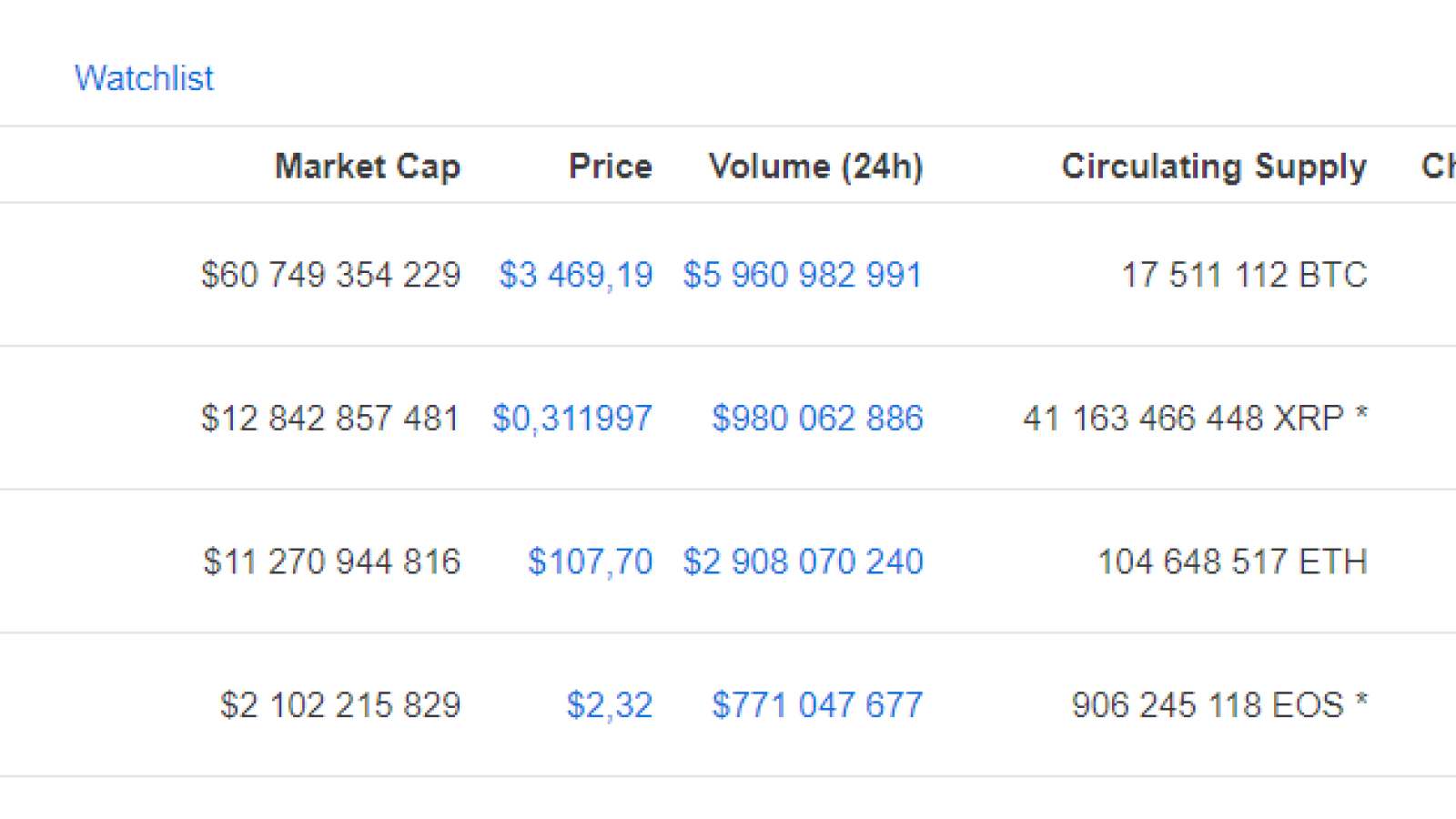Image resolution: width=1456 pixels, height=819 pixels.
Task: Open Bitcoin price $3 469,19 link
Action: (576, 275)
